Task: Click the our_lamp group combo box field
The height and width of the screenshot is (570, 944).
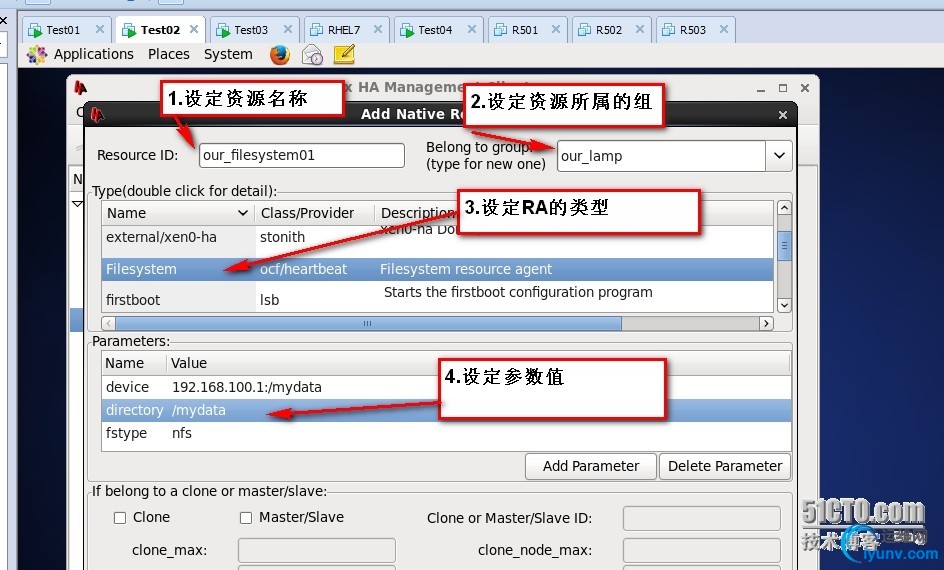Action: 661,156
